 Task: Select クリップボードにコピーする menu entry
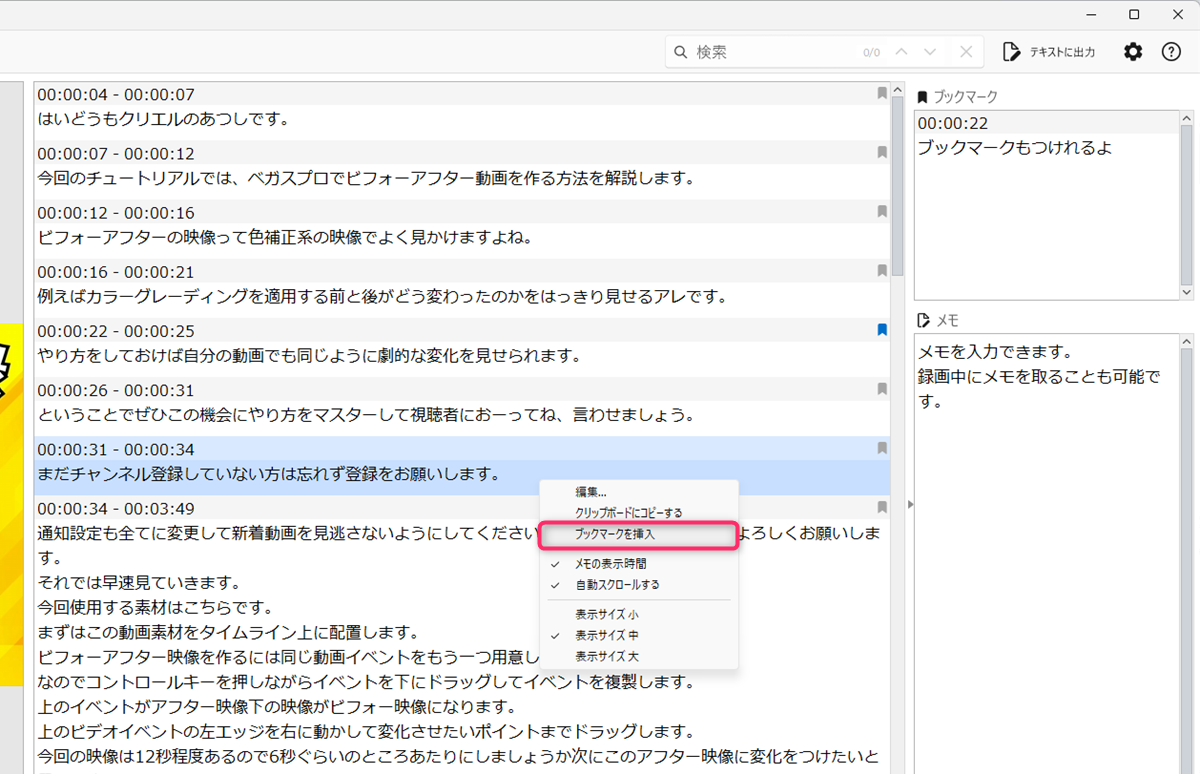pos(629,513)
